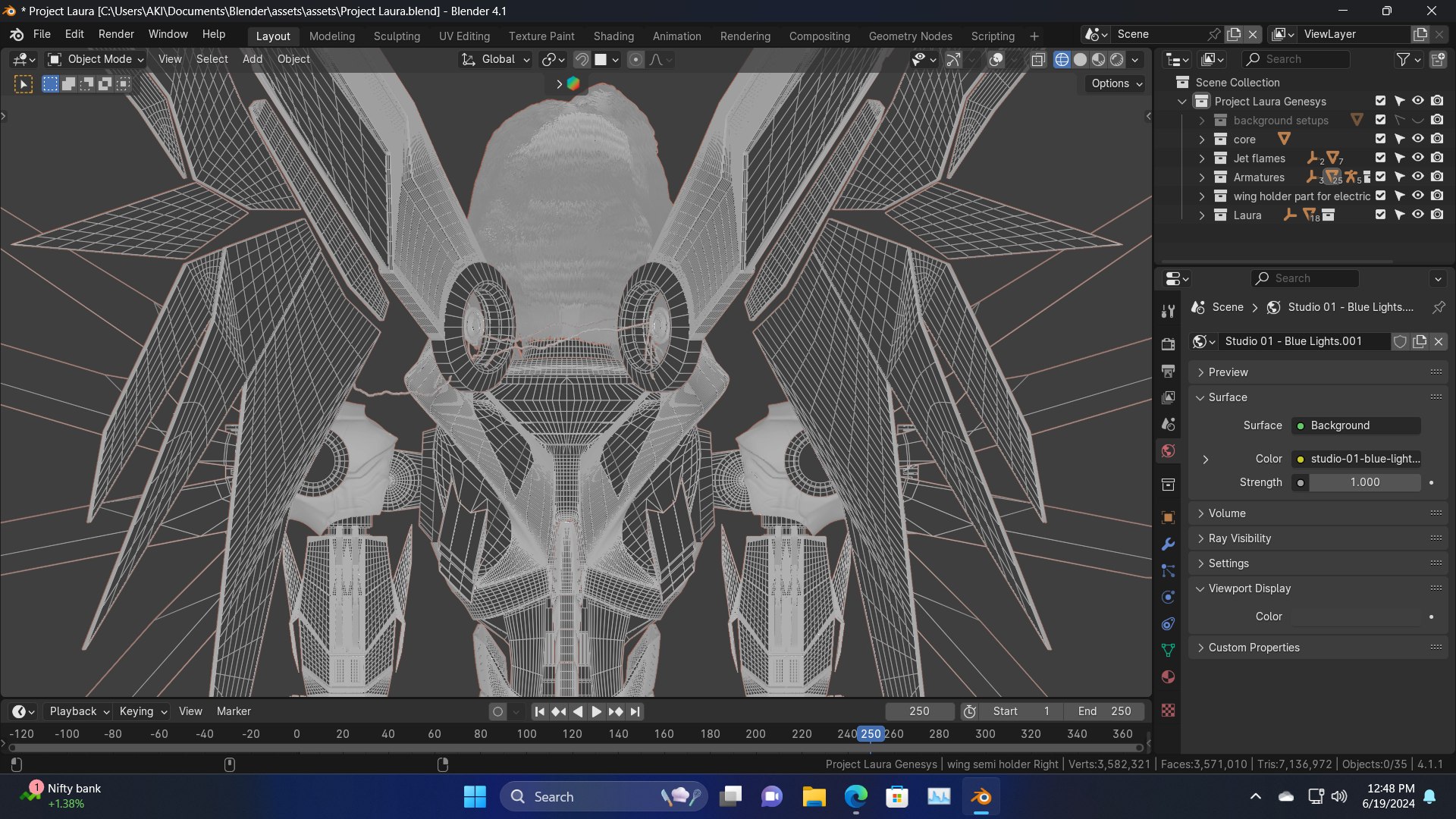Image resolution: width=1456 pixels, height=819 pixels.
Task: Open the Render properties tab icon
Action: pyautogui.click(x=1168, y=344)
